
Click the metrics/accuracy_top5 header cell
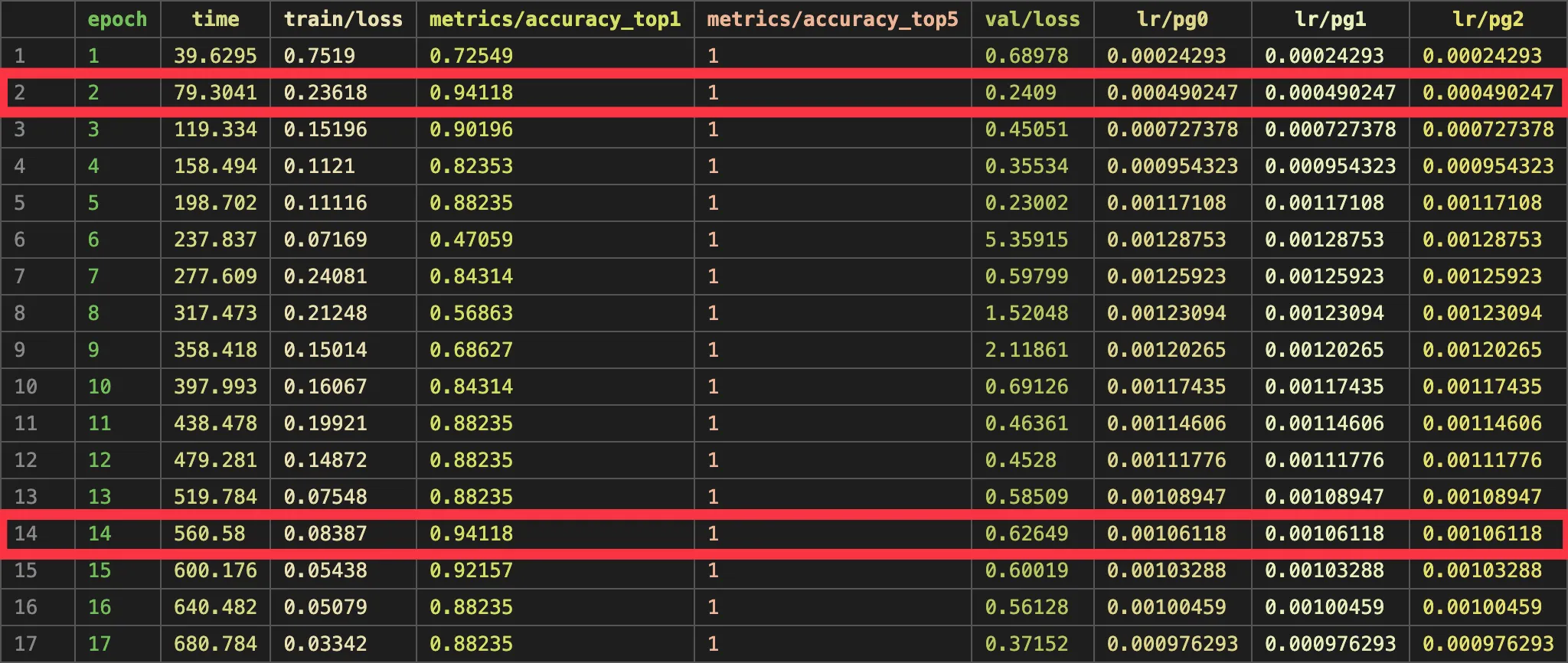(832, 19)
